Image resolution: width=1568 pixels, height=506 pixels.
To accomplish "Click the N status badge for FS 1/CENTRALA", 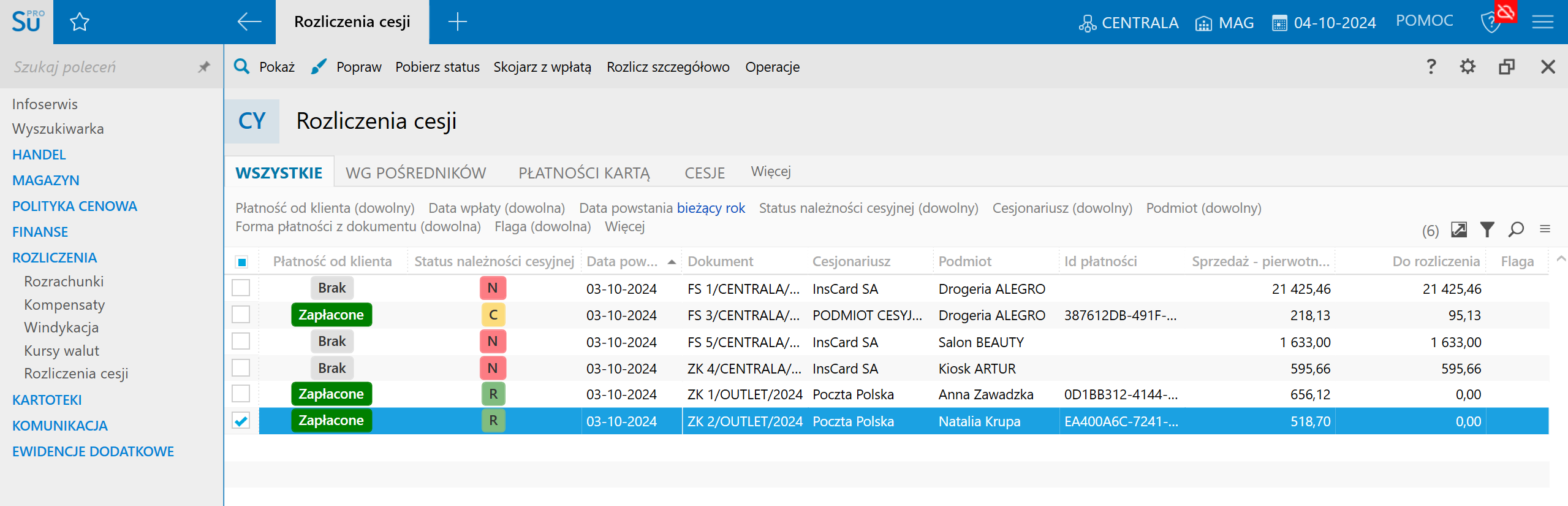I will (493, 288).
